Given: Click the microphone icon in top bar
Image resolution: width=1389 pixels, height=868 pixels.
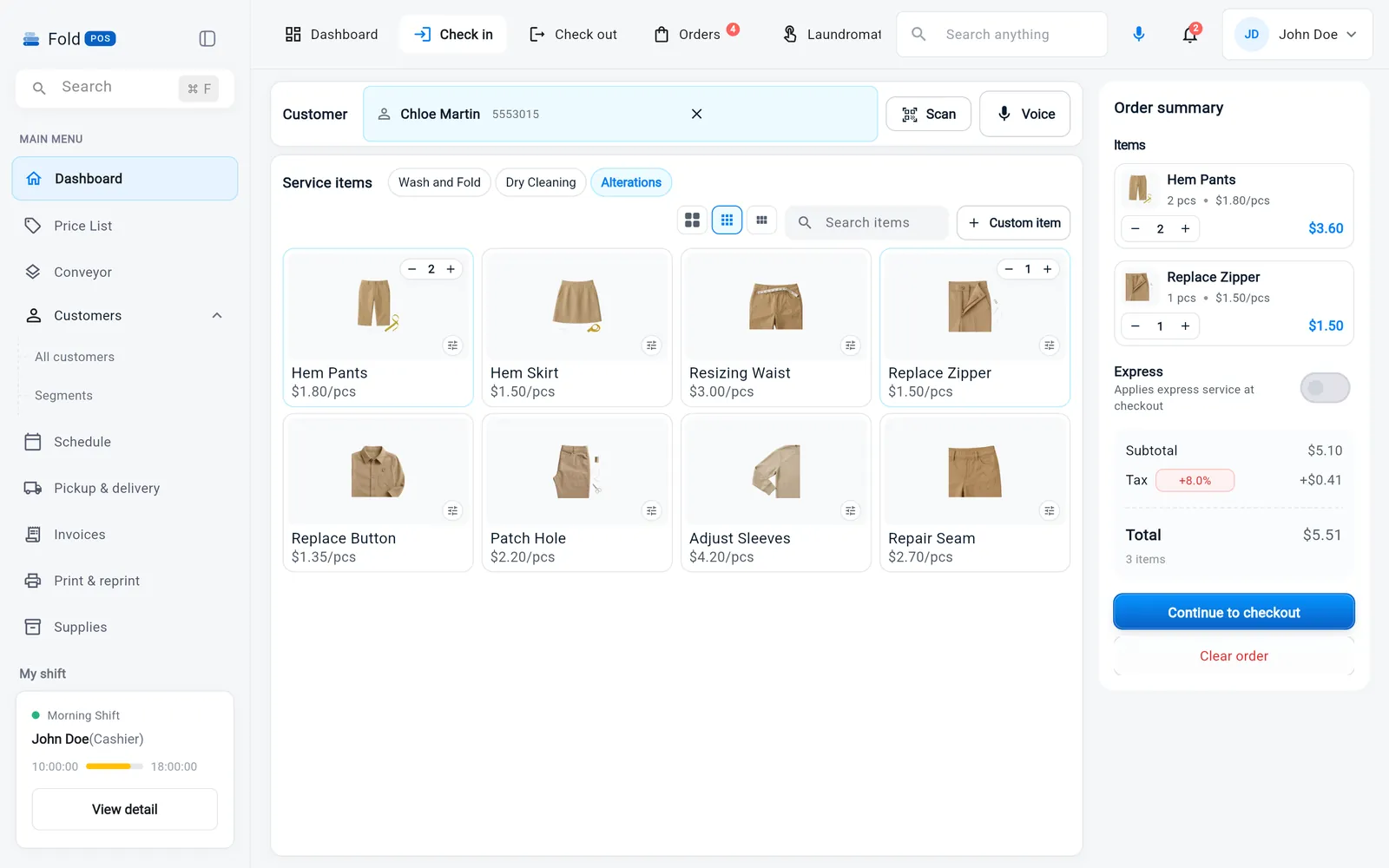Looking at the screenshot, I should [x=1139, y=34].
